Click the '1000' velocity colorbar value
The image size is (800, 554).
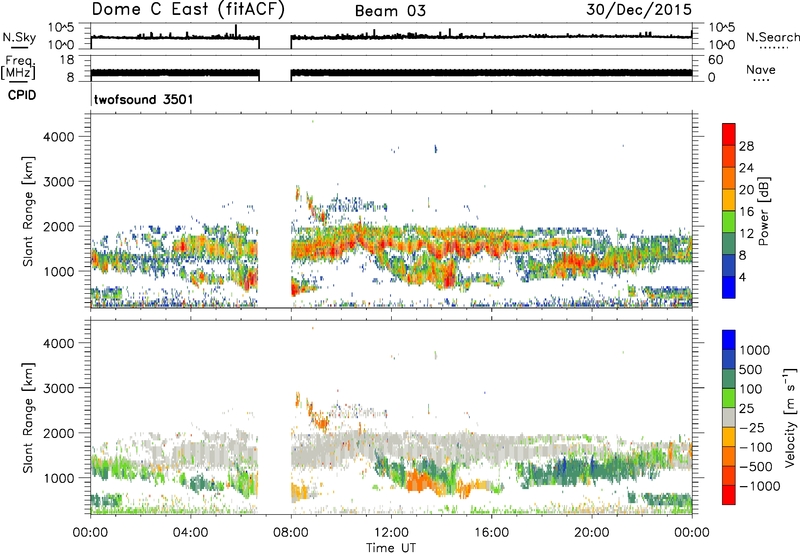tap(755, 350)
